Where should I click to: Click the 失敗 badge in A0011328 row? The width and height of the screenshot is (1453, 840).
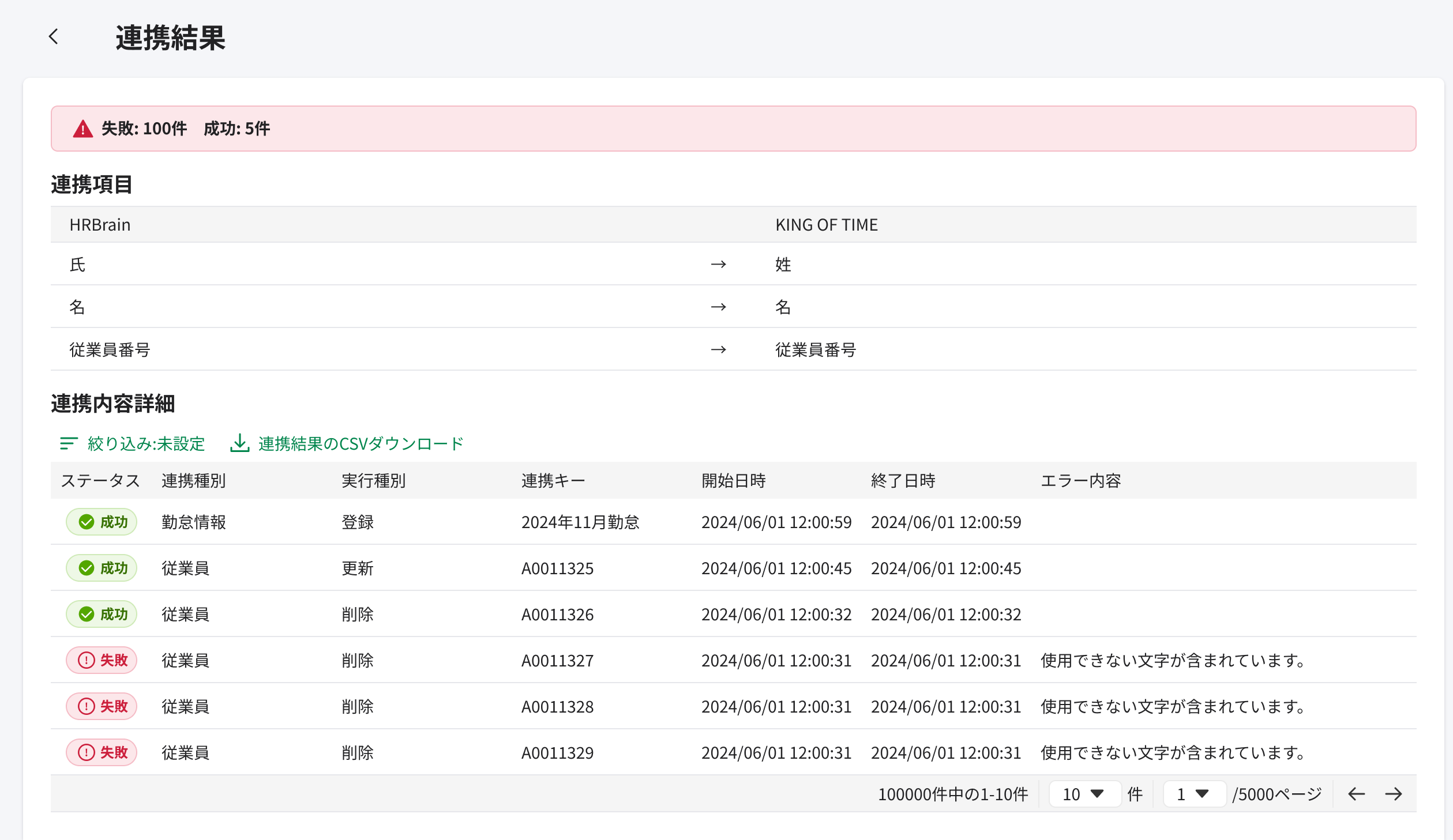pos(102,706)
